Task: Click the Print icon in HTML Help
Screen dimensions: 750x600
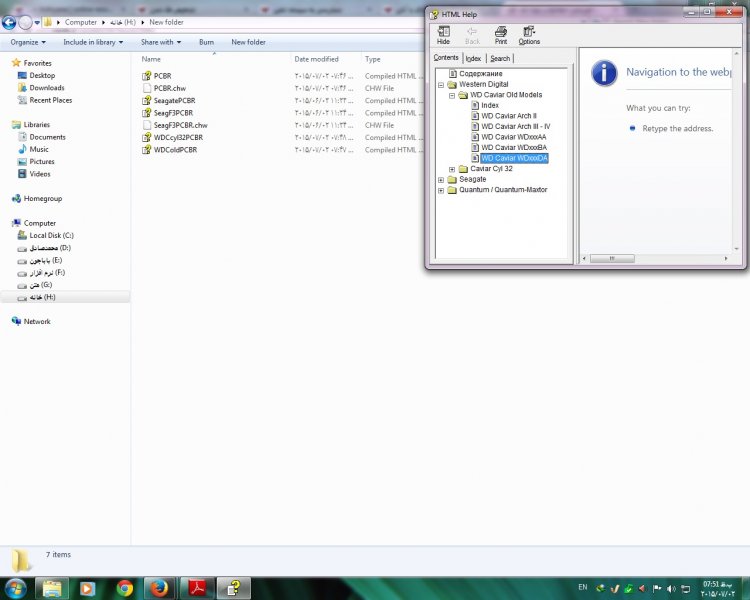Action: [501, 36]
